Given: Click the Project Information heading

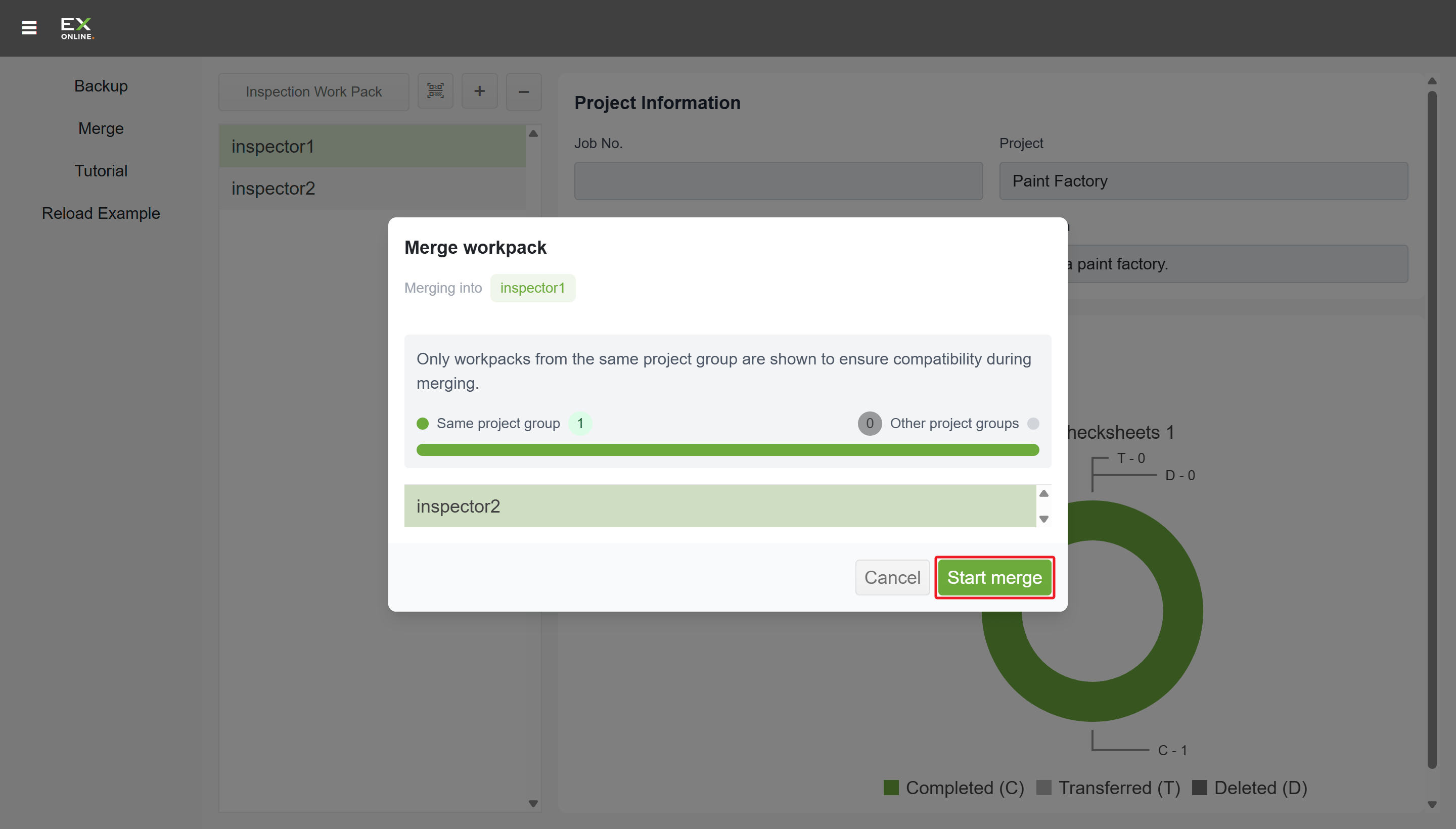Looking at the screenshot, I should click(657, 103).
